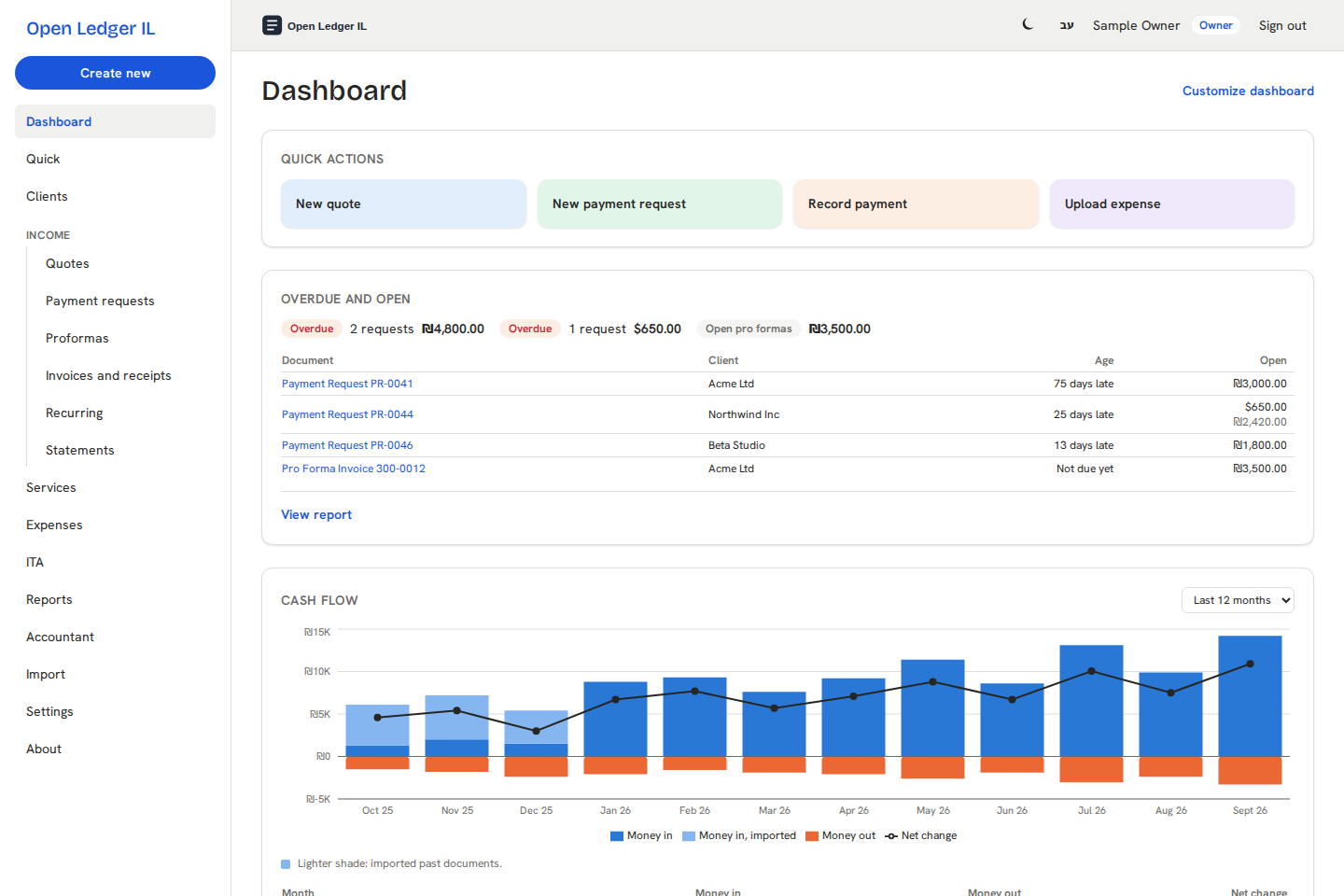1344x896 pixels.
Task: Open Dashboard in the sidebar
Action: [x=115, y=121]
